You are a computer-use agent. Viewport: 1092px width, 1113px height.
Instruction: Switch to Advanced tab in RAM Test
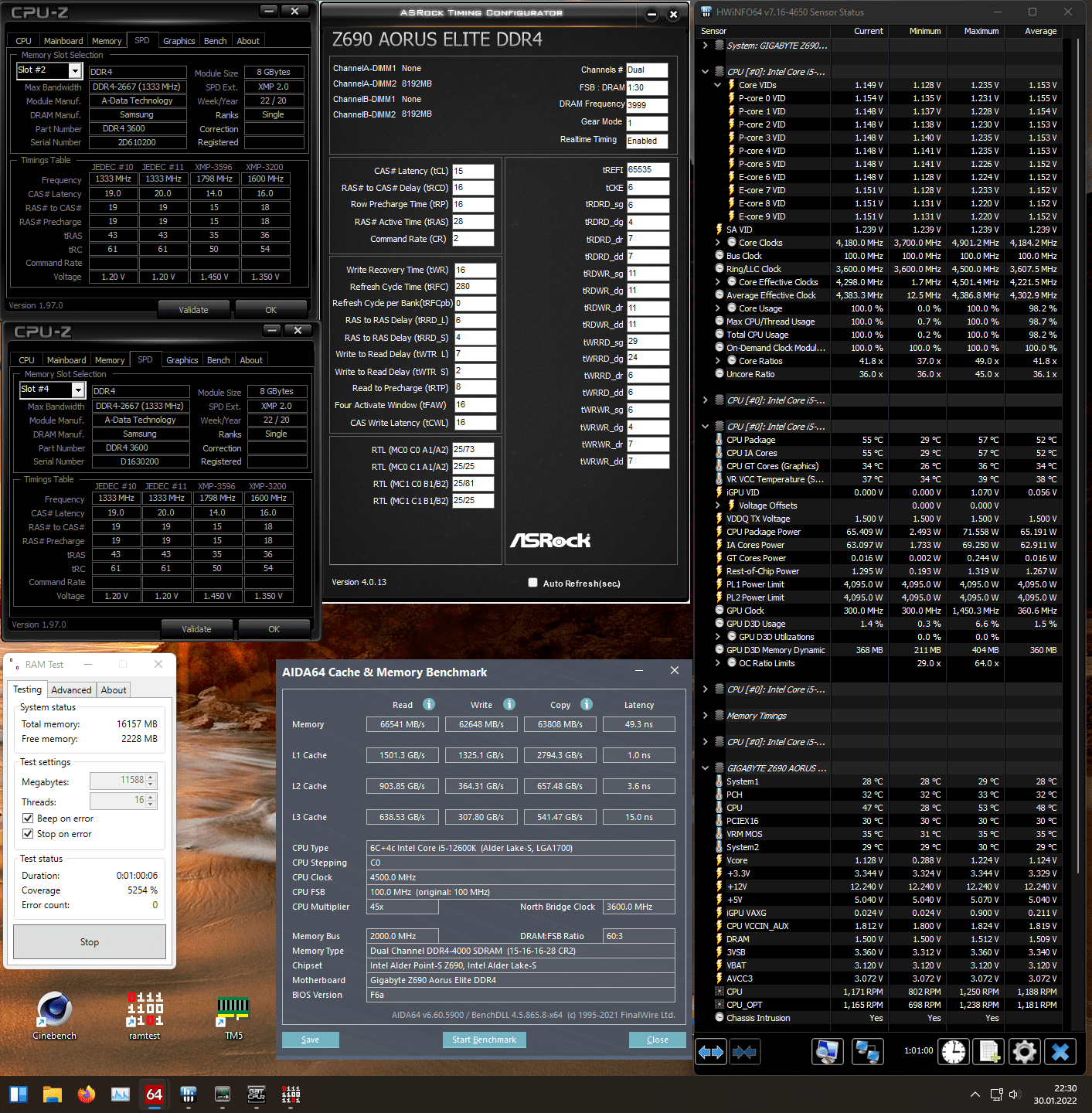[x=71, y=690]
